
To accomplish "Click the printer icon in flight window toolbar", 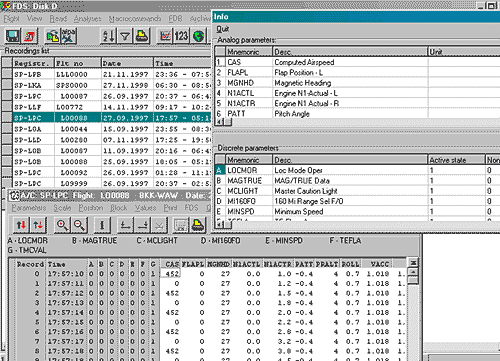I will coord(197,225).
